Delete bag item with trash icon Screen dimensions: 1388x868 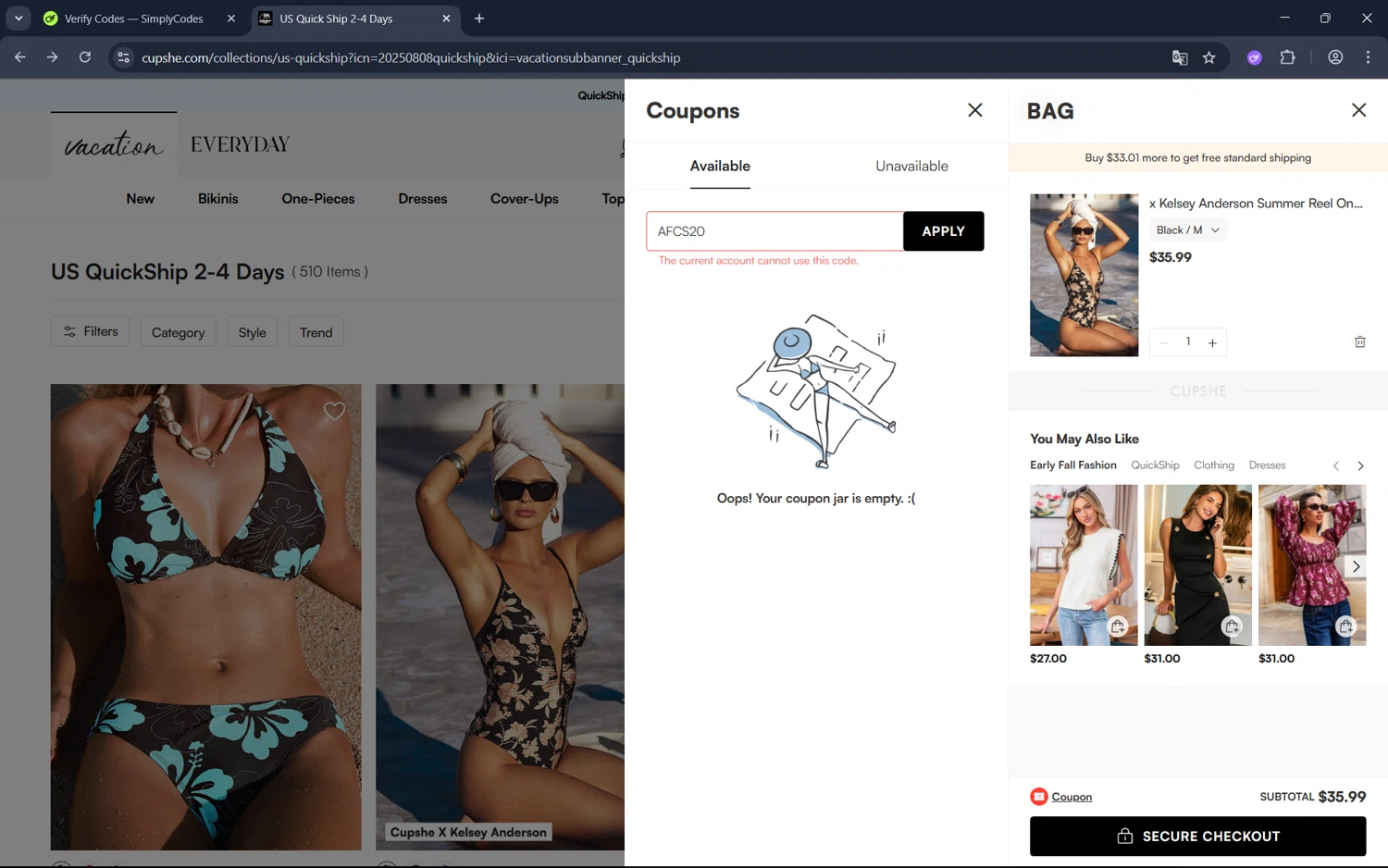(1359, 342)
